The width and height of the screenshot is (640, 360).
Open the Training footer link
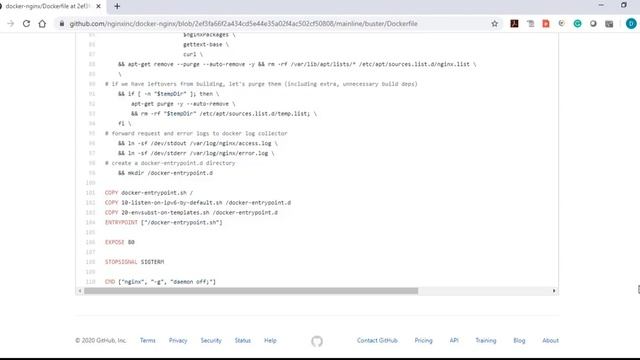tap(486, 340)
